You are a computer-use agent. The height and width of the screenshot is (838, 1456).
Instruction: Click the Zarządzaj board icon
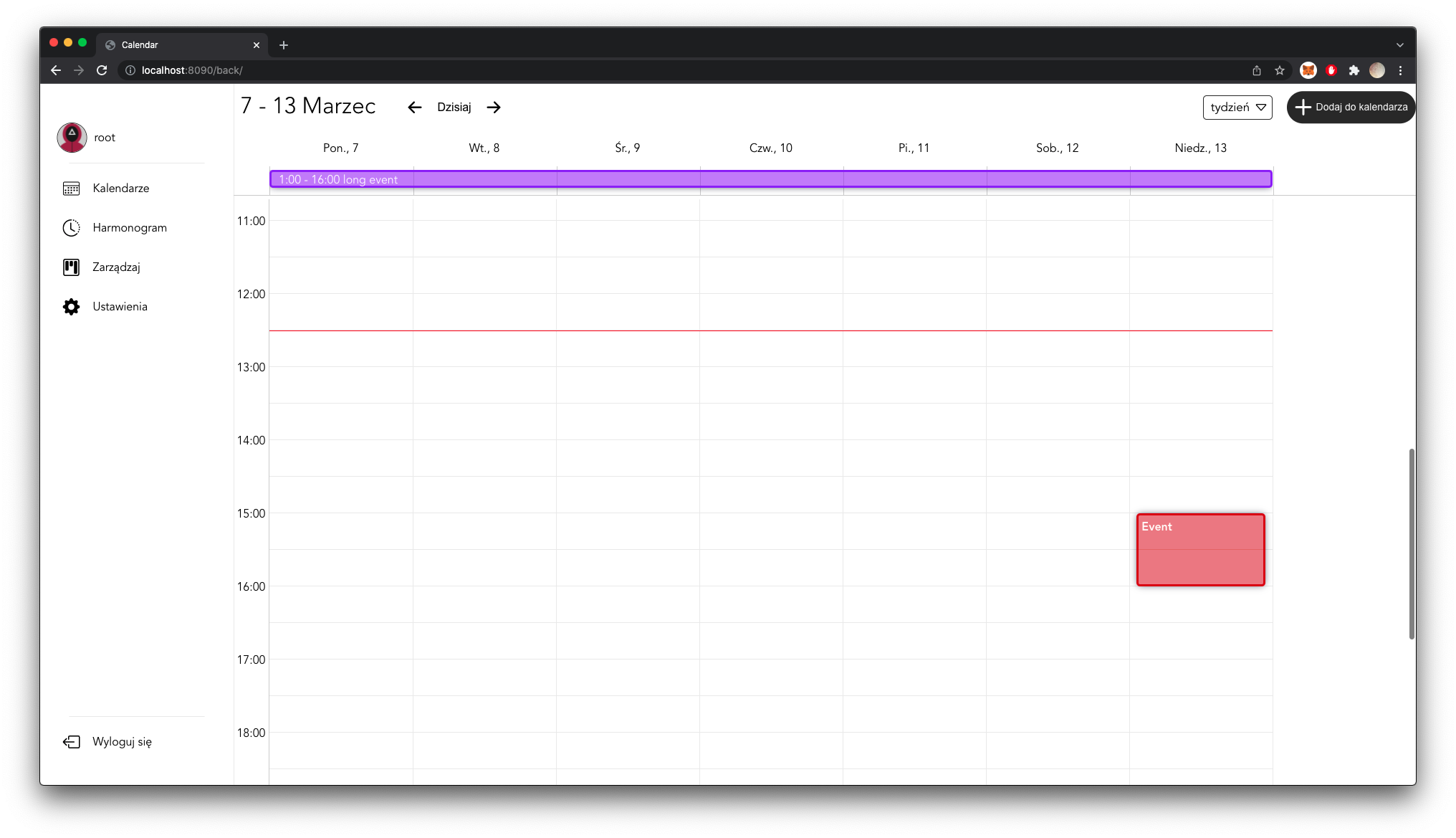(71, 267)
